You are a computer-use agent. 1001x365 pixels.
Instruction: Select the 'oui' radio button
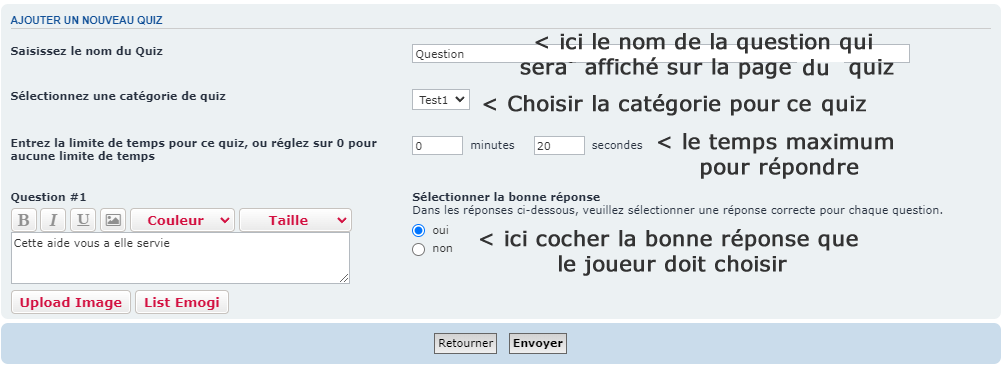point(419,230)
